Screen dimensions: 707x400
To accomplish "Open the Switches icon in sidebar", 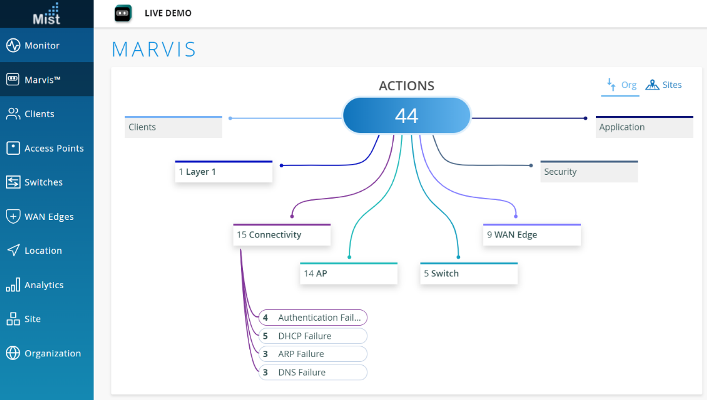I will (x=13, y=182).
